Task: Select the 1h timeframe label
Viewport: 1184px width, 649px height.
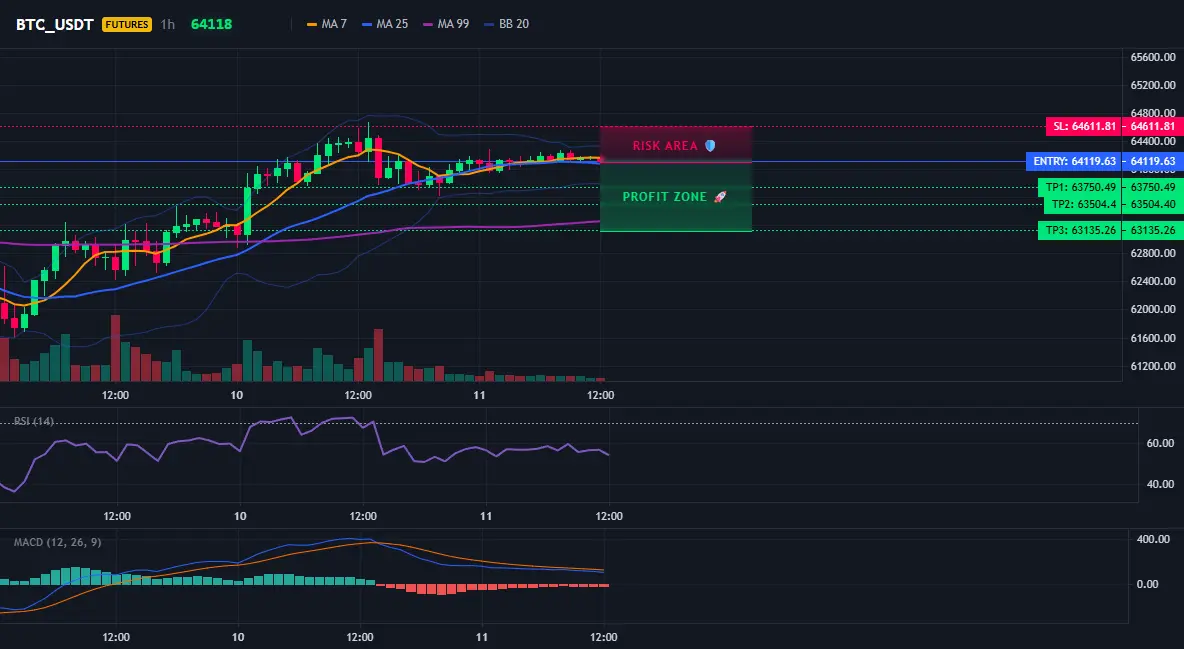Action: (x=168, y=24)
